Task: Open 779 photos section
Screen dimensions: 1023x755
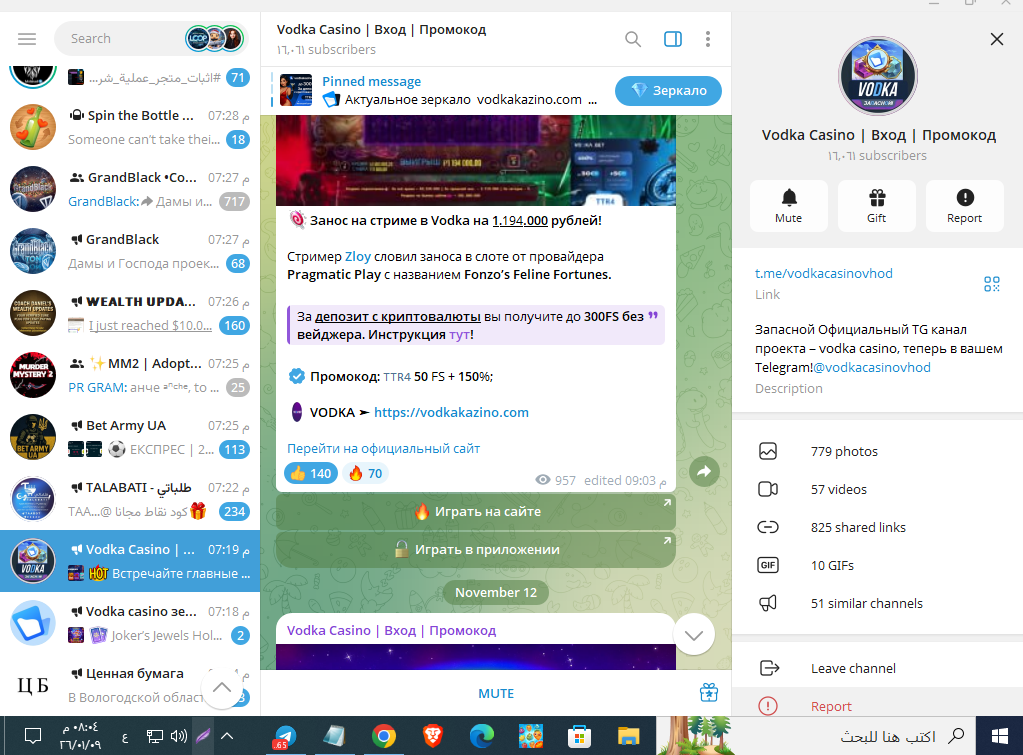Action: 877,452
